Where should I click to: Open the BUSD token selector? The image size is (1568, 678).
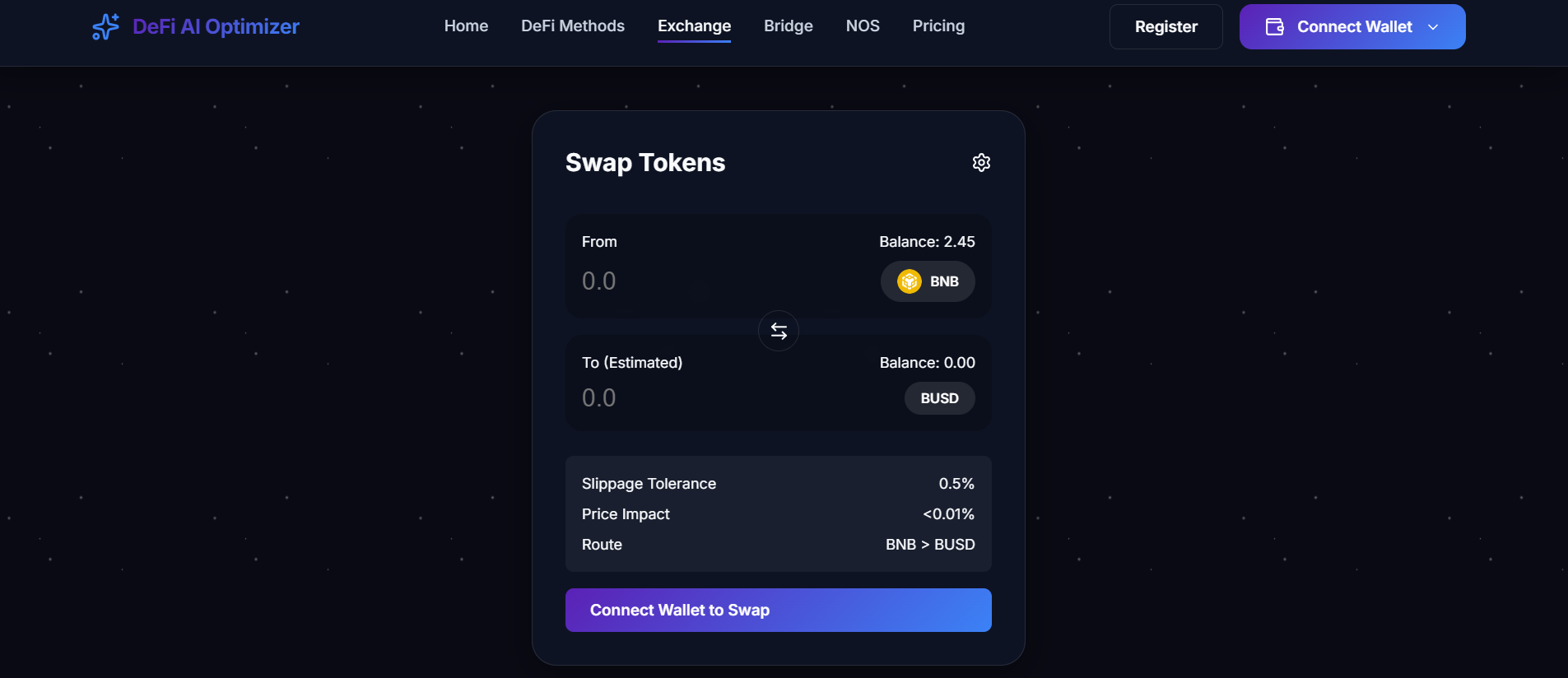coord(940,398)
